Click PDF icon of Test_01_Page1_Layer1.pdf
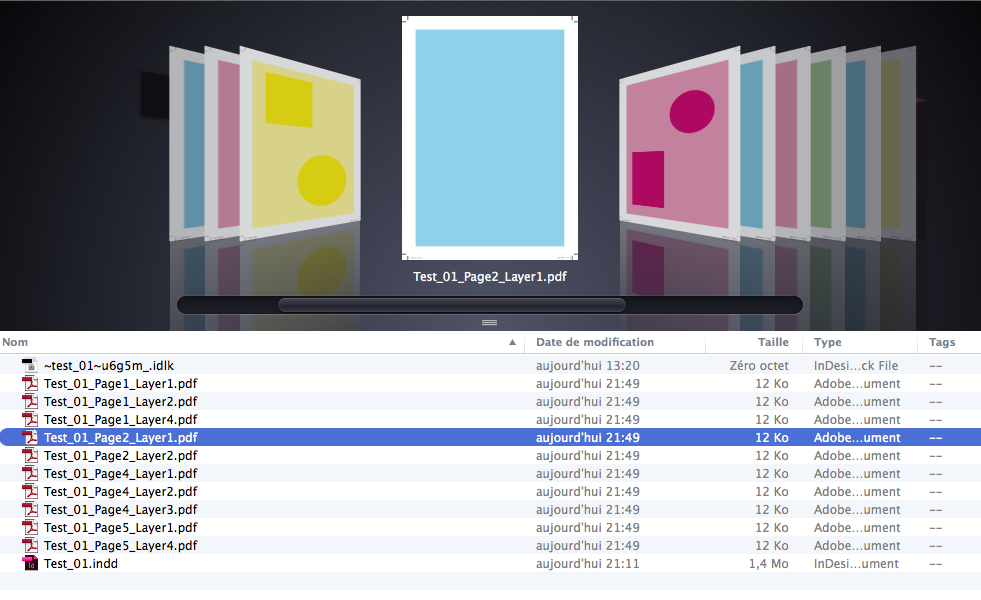 pos(29,384)
